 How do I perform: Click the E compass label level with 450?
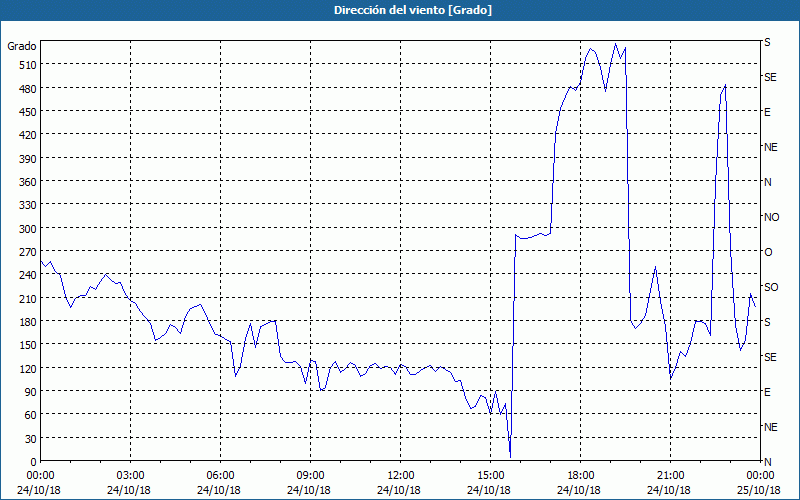pyautogui.click(x=767, y=112)
